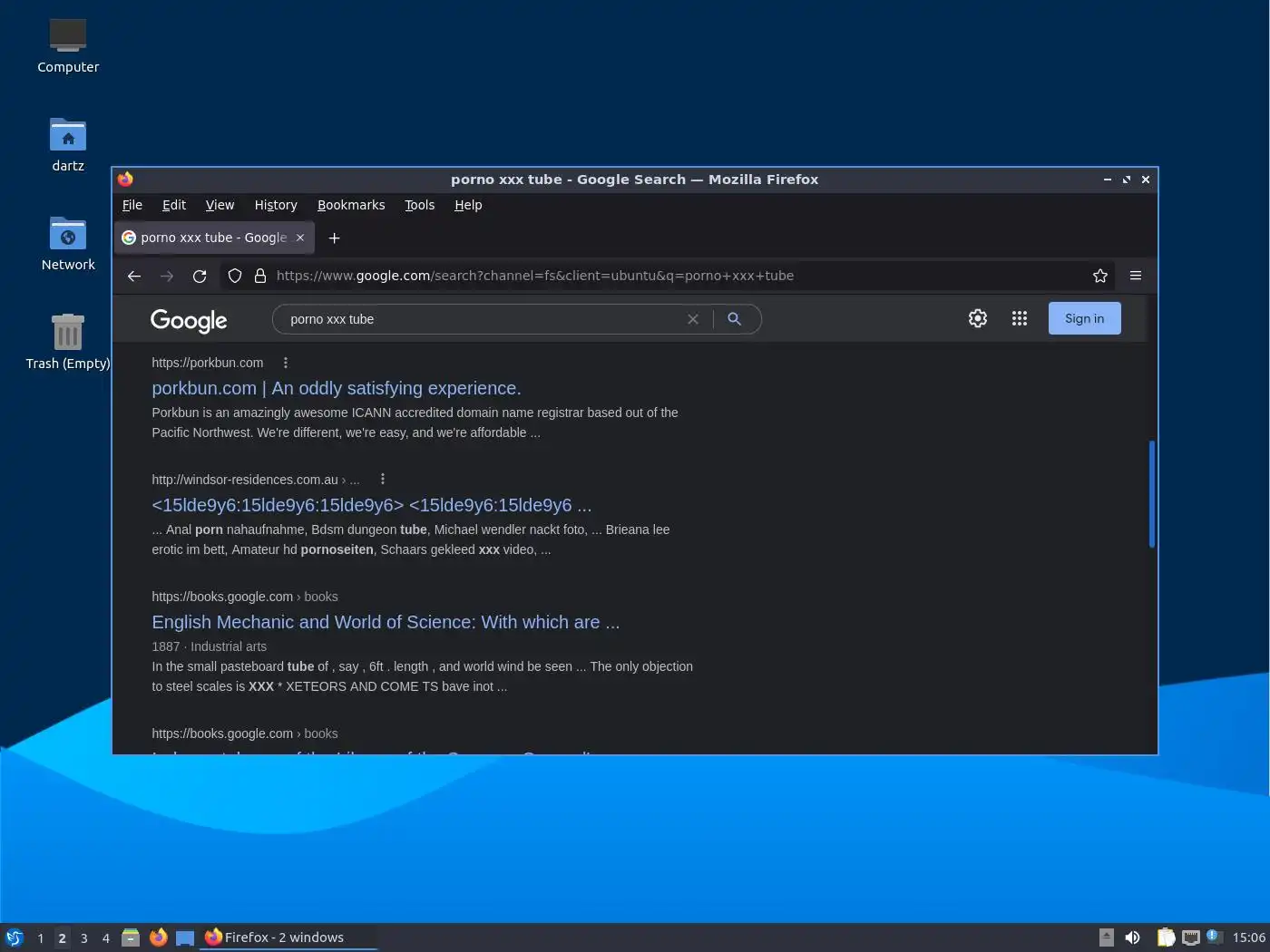This screenshot has height=952, width=1270.
Task: Switch to workspace 3
Action: pyautogui.click(x=83, y=938)
